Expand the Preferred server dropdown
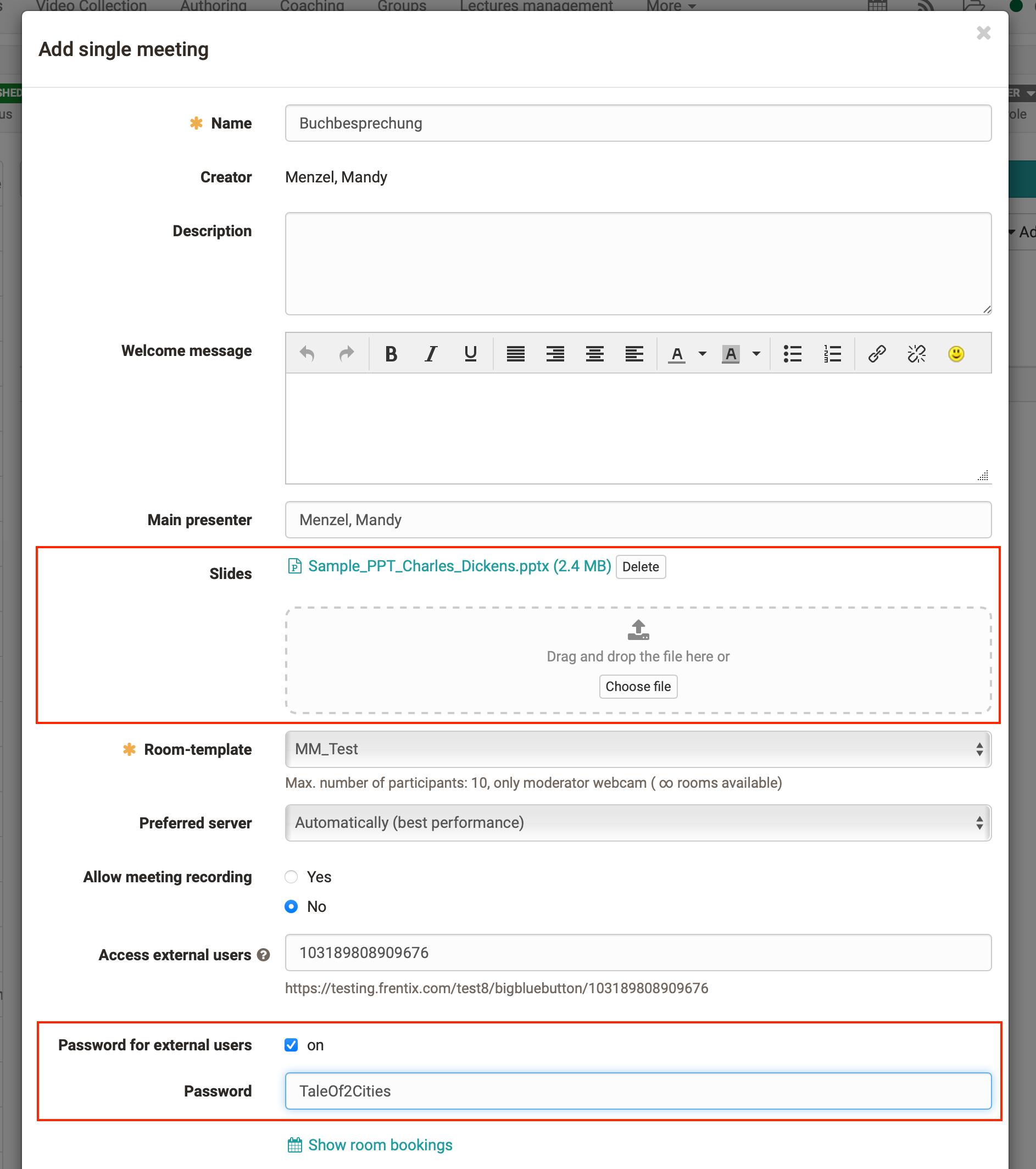This screenshot has width=1036, height=1169. pos(638,823)
